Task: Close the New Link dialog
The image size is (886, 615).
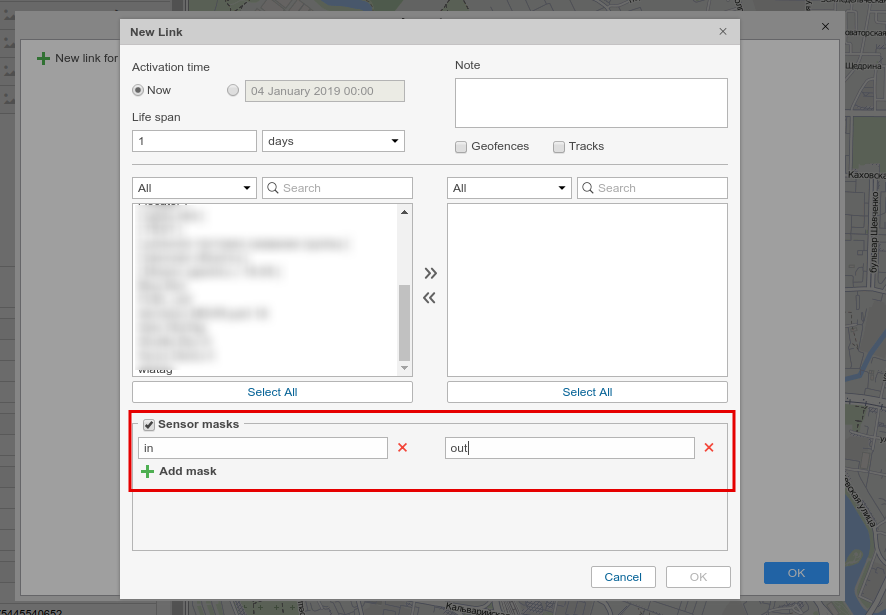Action: 723,32
